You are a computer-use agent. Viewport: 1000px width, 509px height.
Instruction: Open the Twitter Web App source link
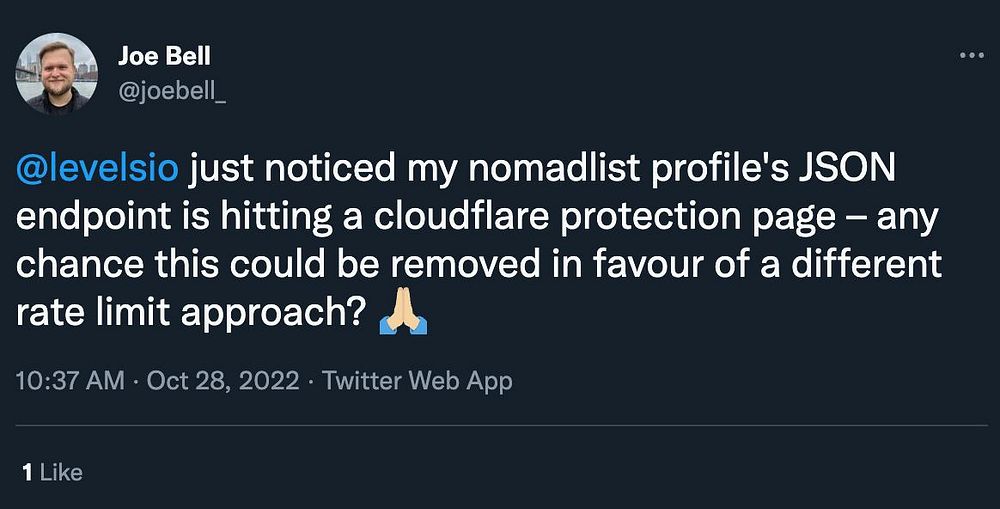coord(417,380)
